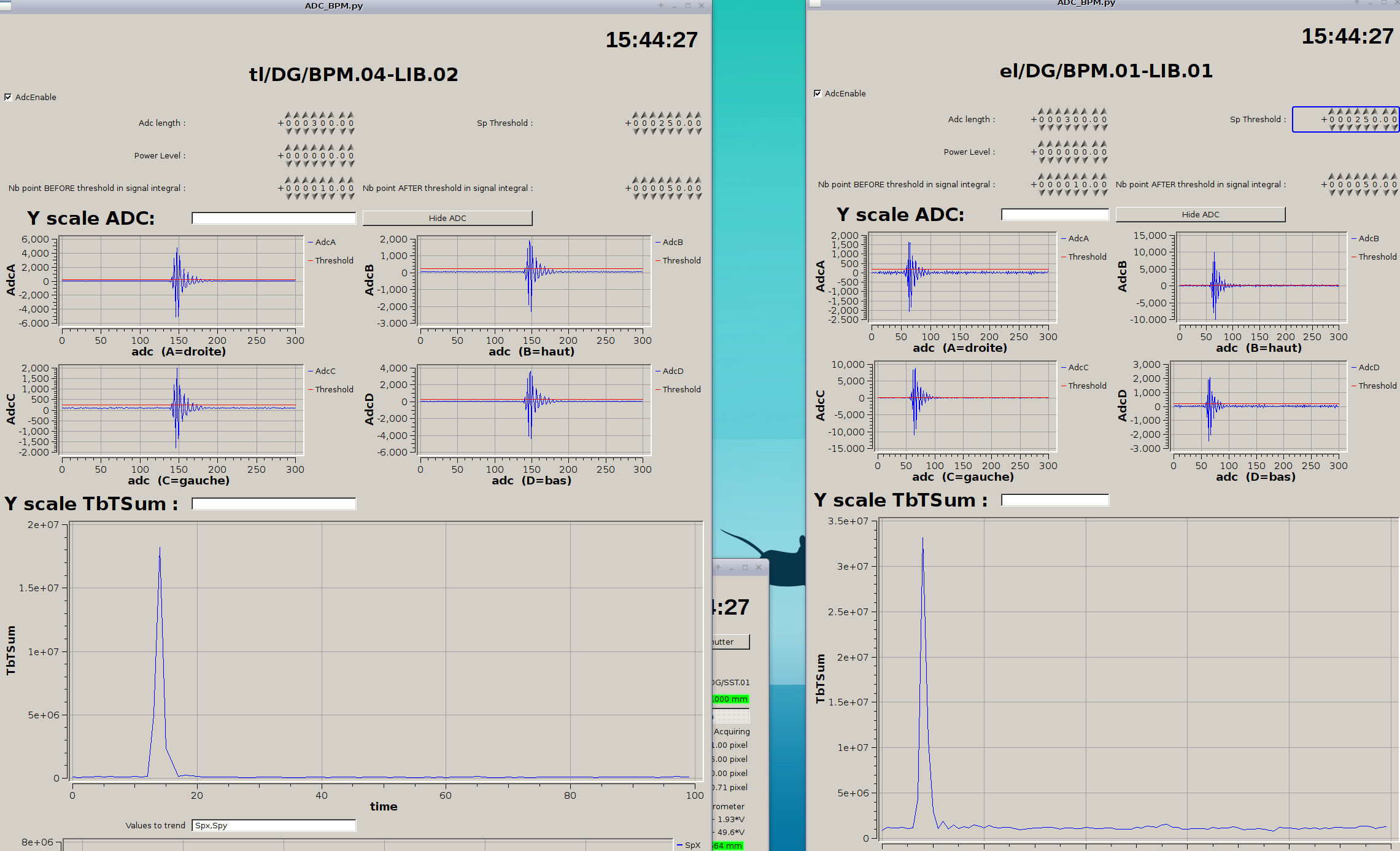Click leftmost up arrow of BPM.01 Power Level

[1042, 144]
